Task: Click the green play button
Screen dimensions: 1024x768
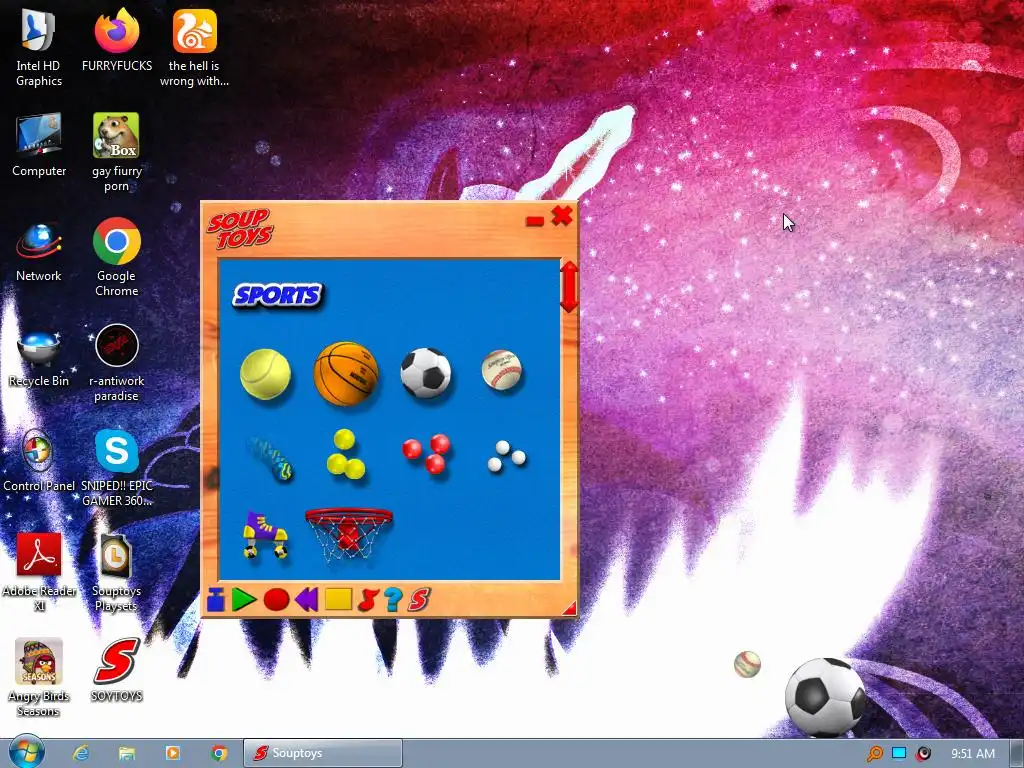Action: pyautogui.click(x=244, y=600)
